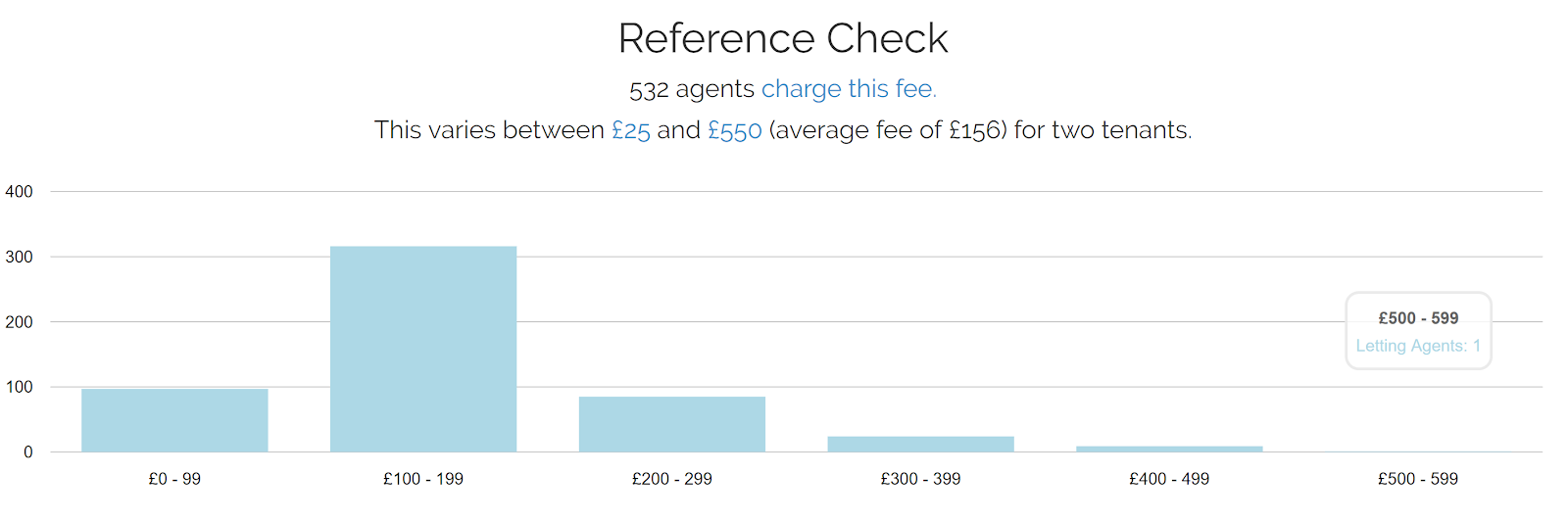The image size is (1568, 522).
Task: Open the 'charge this fee.' link
Action: coord(849,89)
